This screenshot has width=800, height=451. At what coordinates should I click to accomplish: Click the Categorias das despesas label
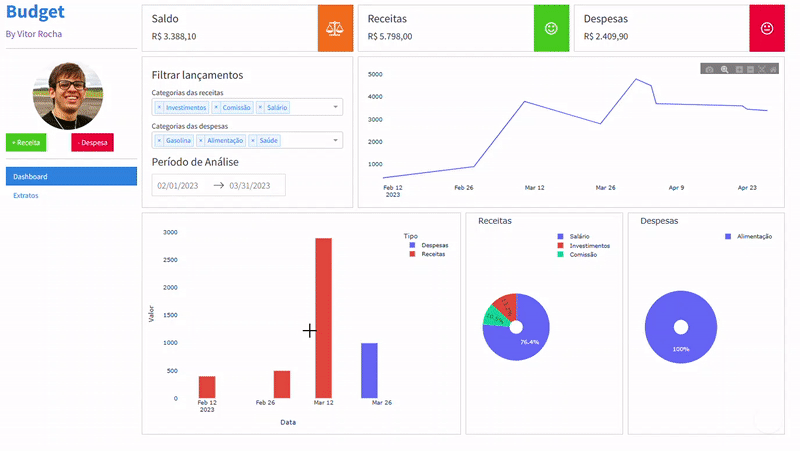190,126
